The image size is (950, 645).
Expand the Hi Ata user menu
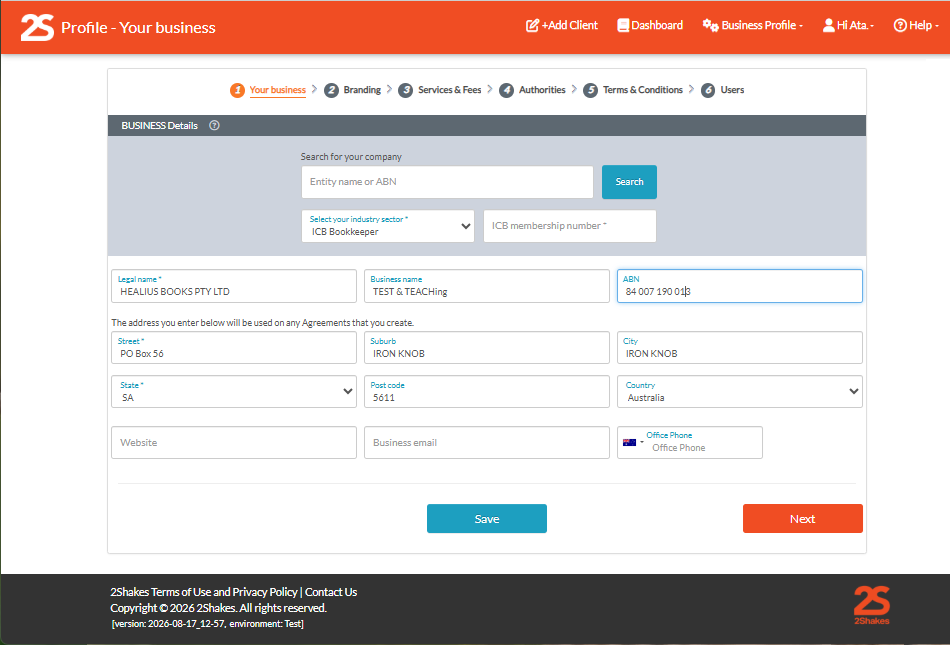pyautogui.click(x=849, y=25)
